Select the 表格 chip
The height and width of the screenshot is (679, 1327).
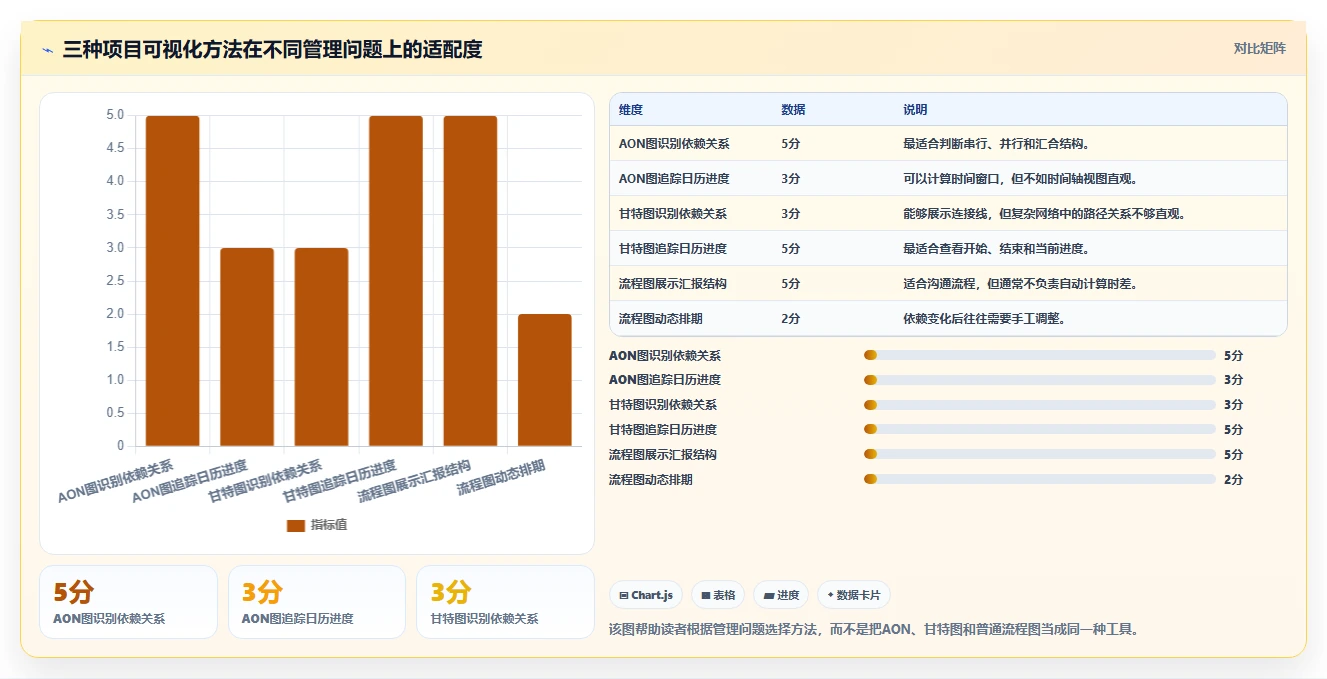point(718,595)
